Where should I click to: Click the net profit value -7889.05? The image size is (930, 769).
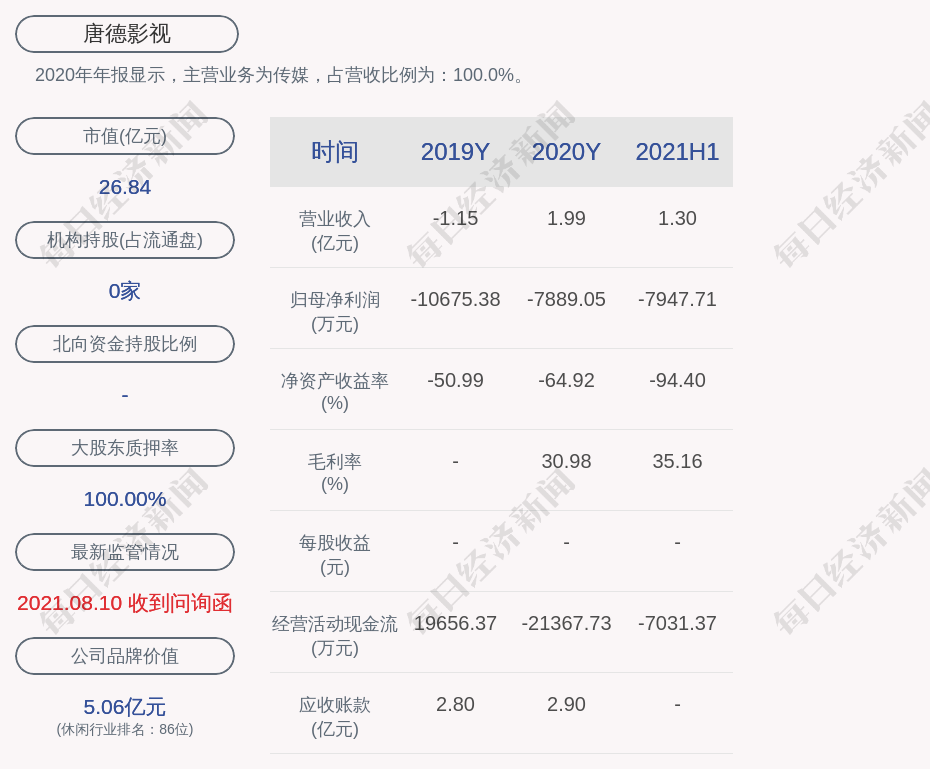566,299
